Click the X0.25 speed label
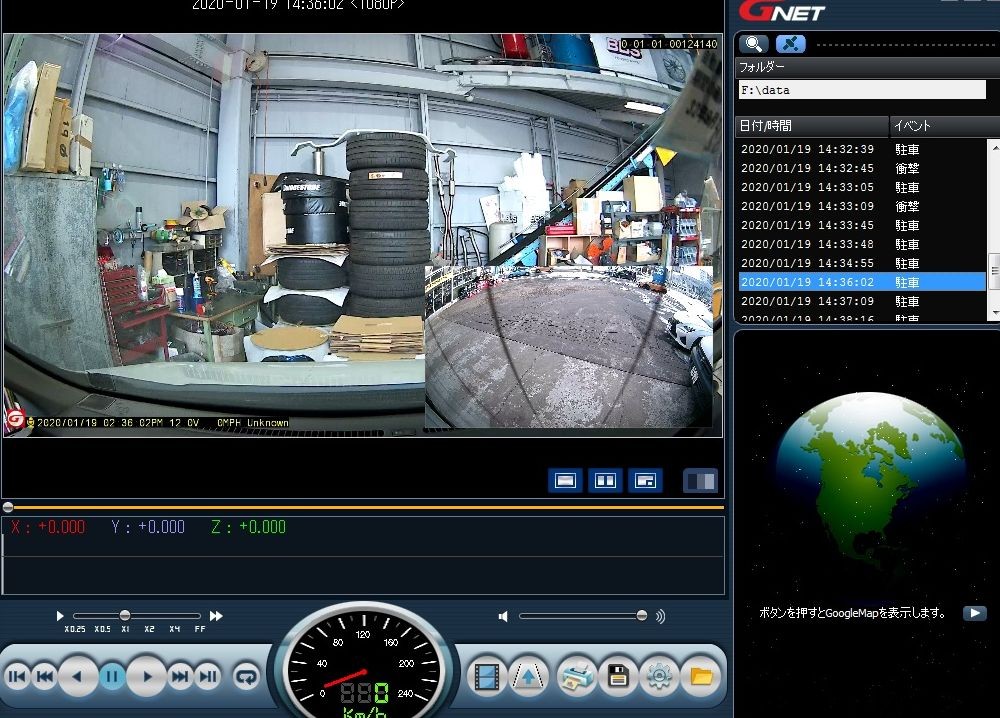1000x718 pixels. [x=75, y=629]
